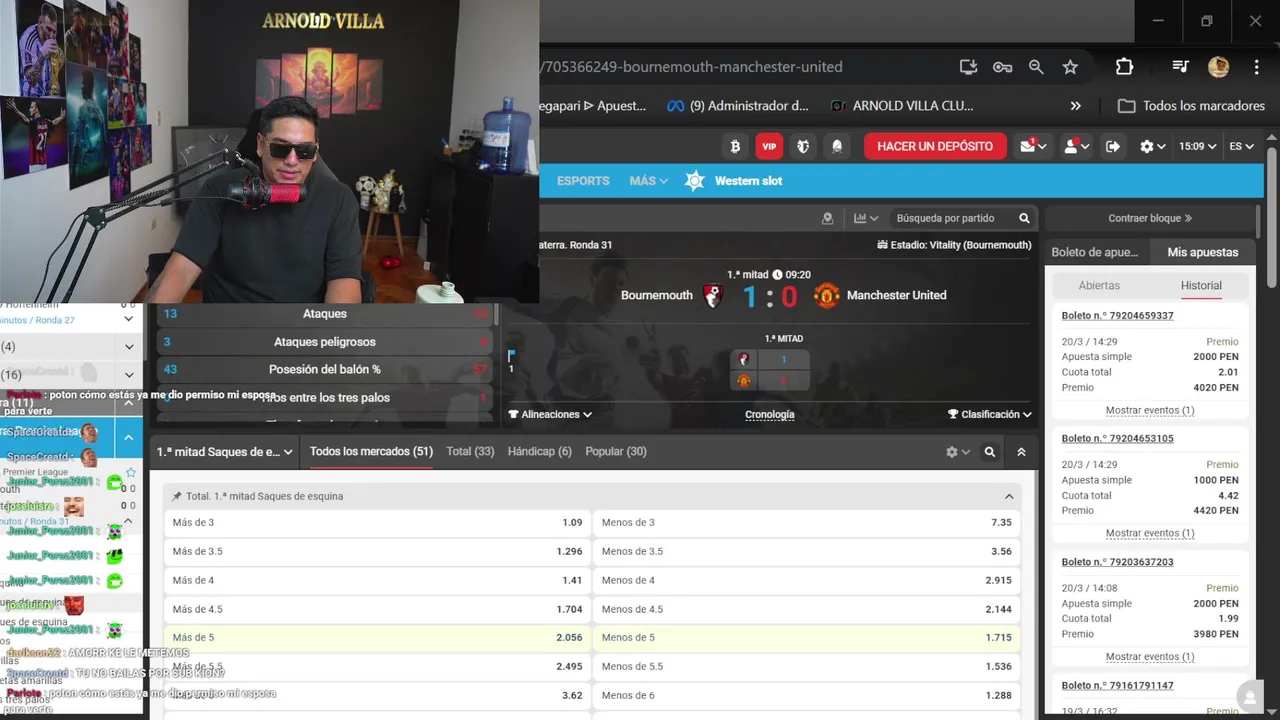1280x720 pixels.
Task: Open the Bitcoin payments icon
Action: pos(735,146)
